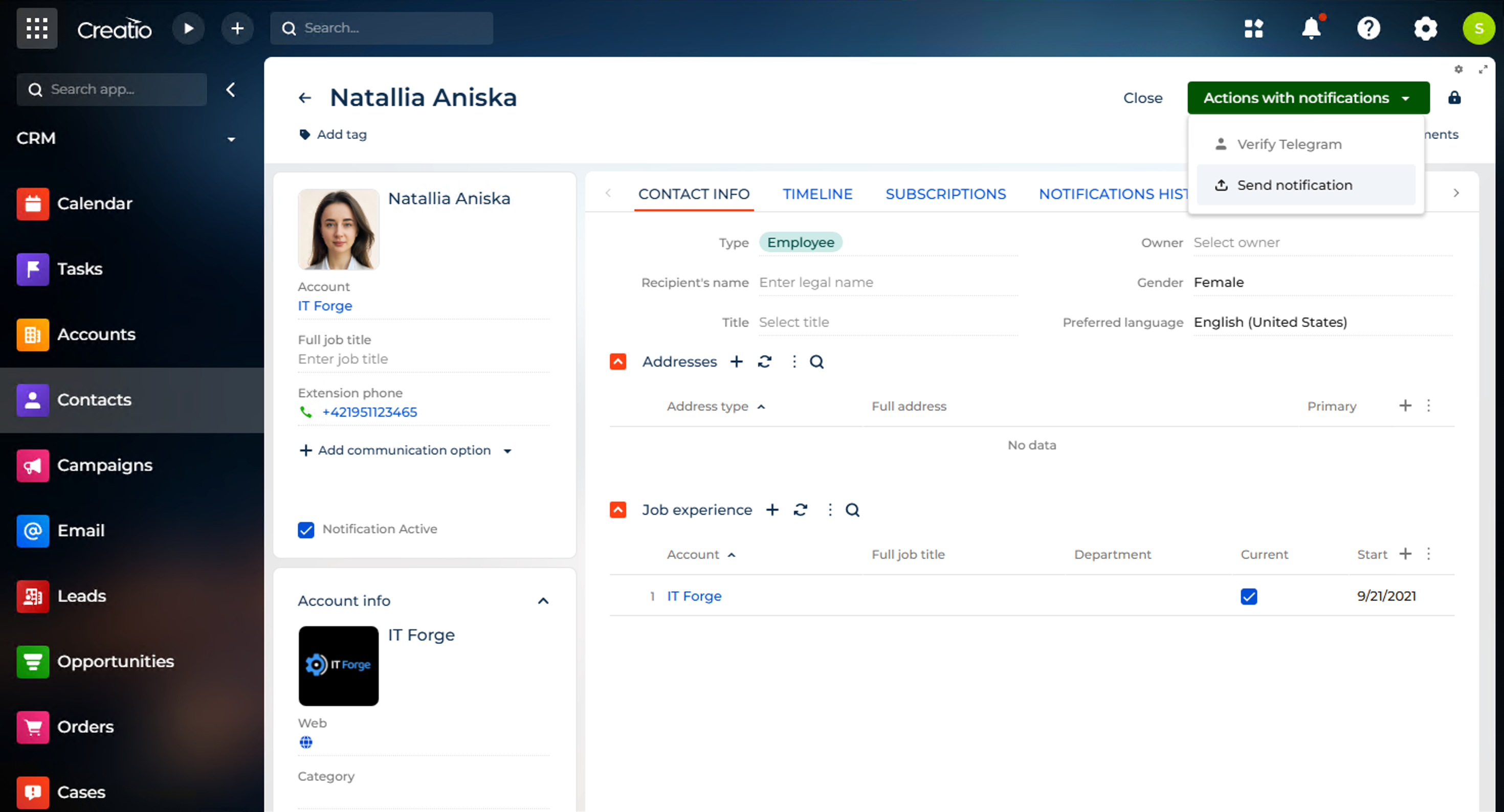
Task: Select Send notification menu item
Action: (x=1294, y=185)
